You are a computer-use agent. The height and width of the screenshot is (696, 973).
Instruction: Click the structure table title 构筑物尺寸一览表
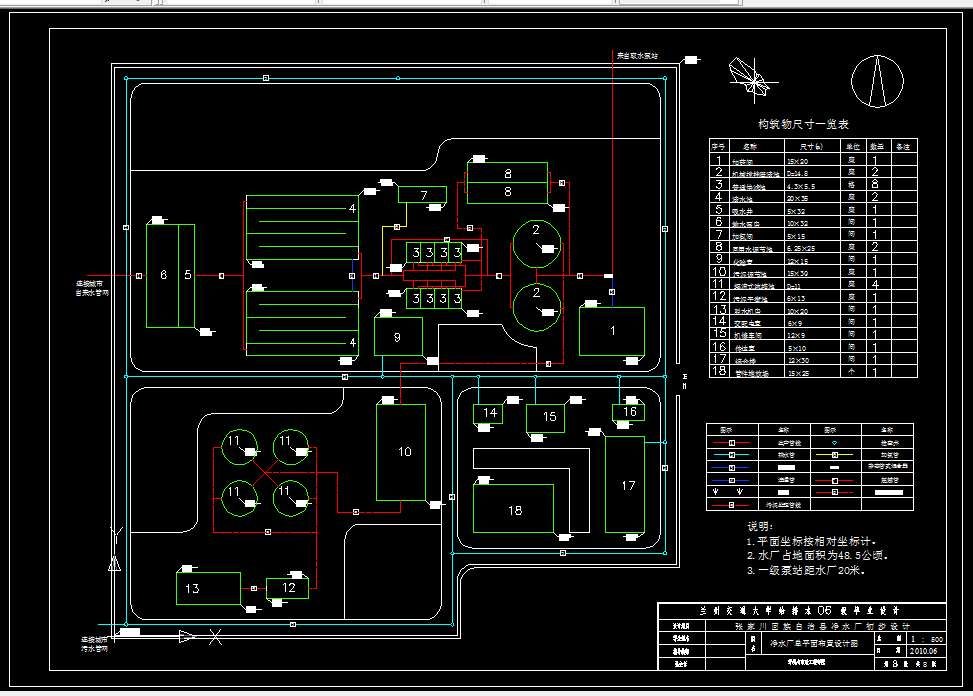(x=803, y=124)
